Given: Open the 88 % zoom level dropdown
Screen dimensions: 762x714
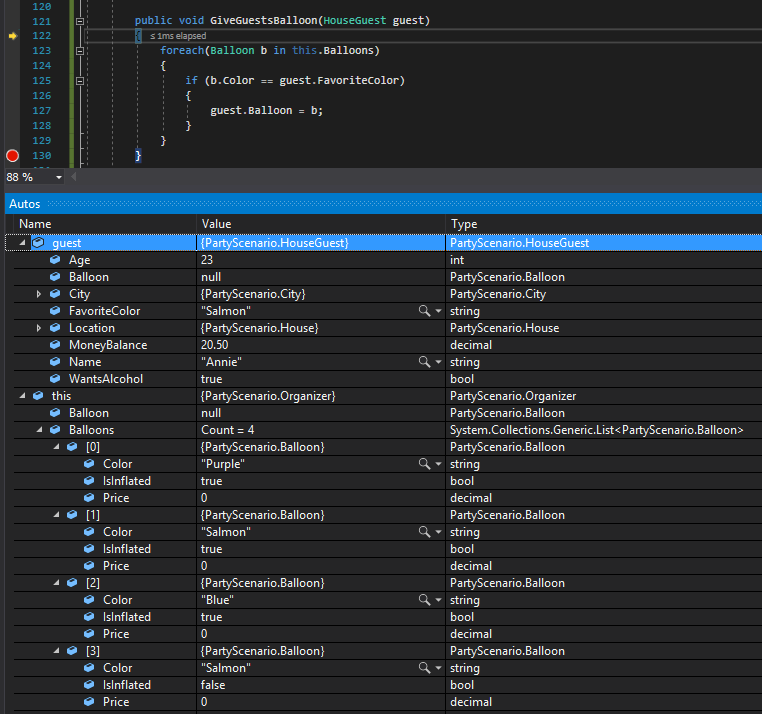Looking at the screenshot, I should click(58, 177).
